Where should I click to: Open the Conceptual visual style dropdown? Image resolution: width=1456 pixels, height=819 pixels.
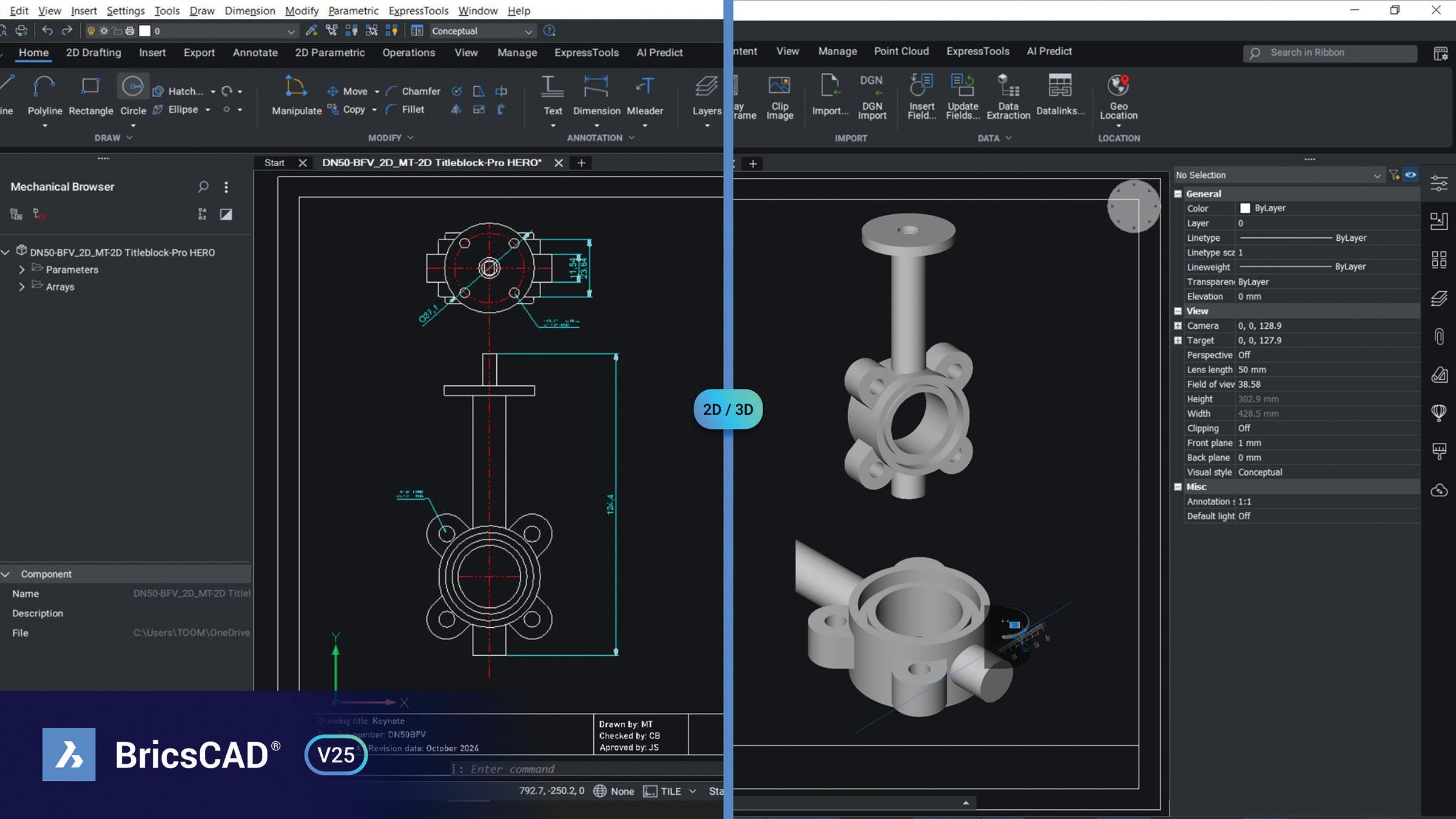tap(528, 31)
